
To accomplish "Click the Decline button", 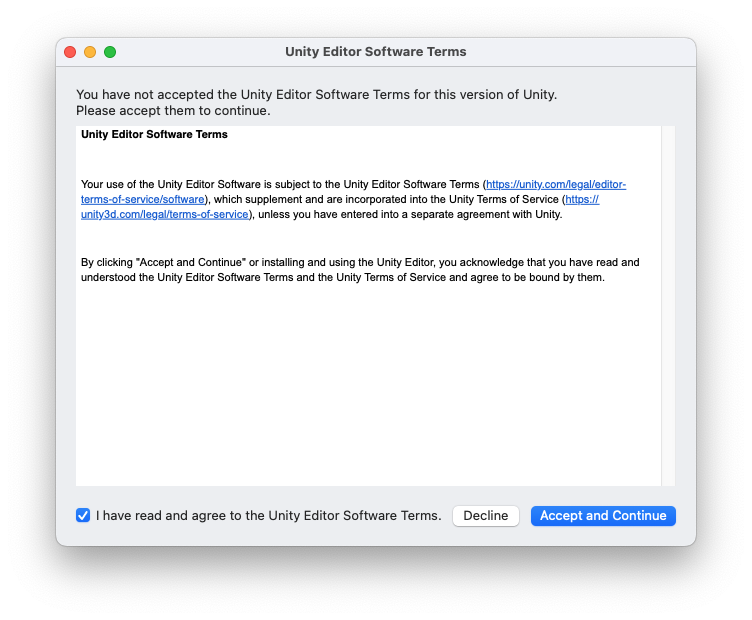I will (485, 515).
